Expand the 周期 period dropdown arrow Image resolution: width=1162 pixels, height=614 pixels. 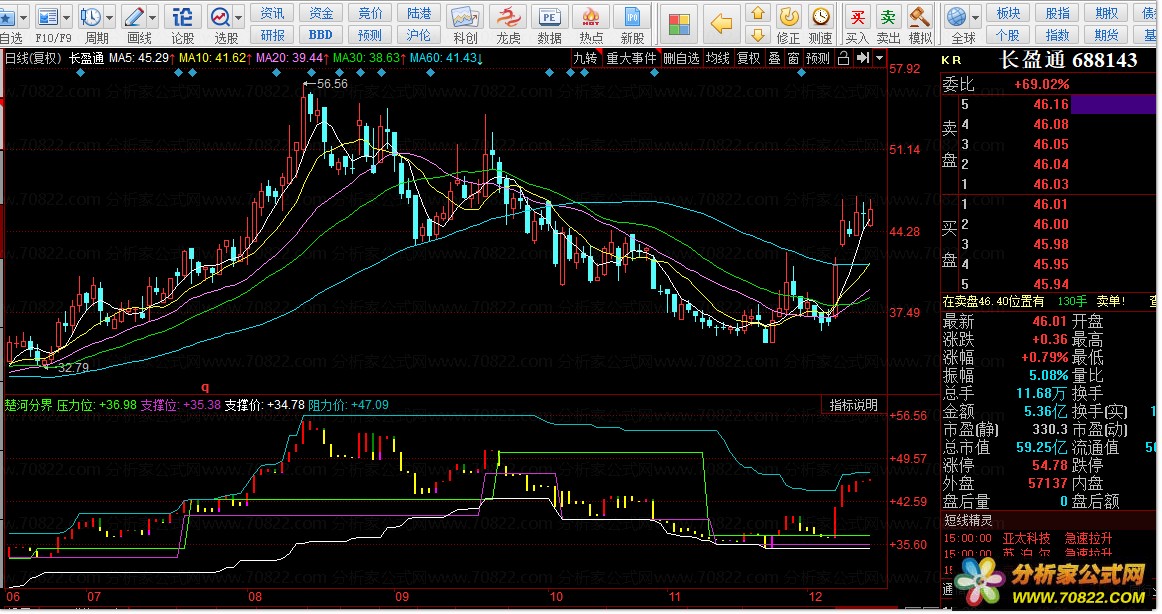108,17
